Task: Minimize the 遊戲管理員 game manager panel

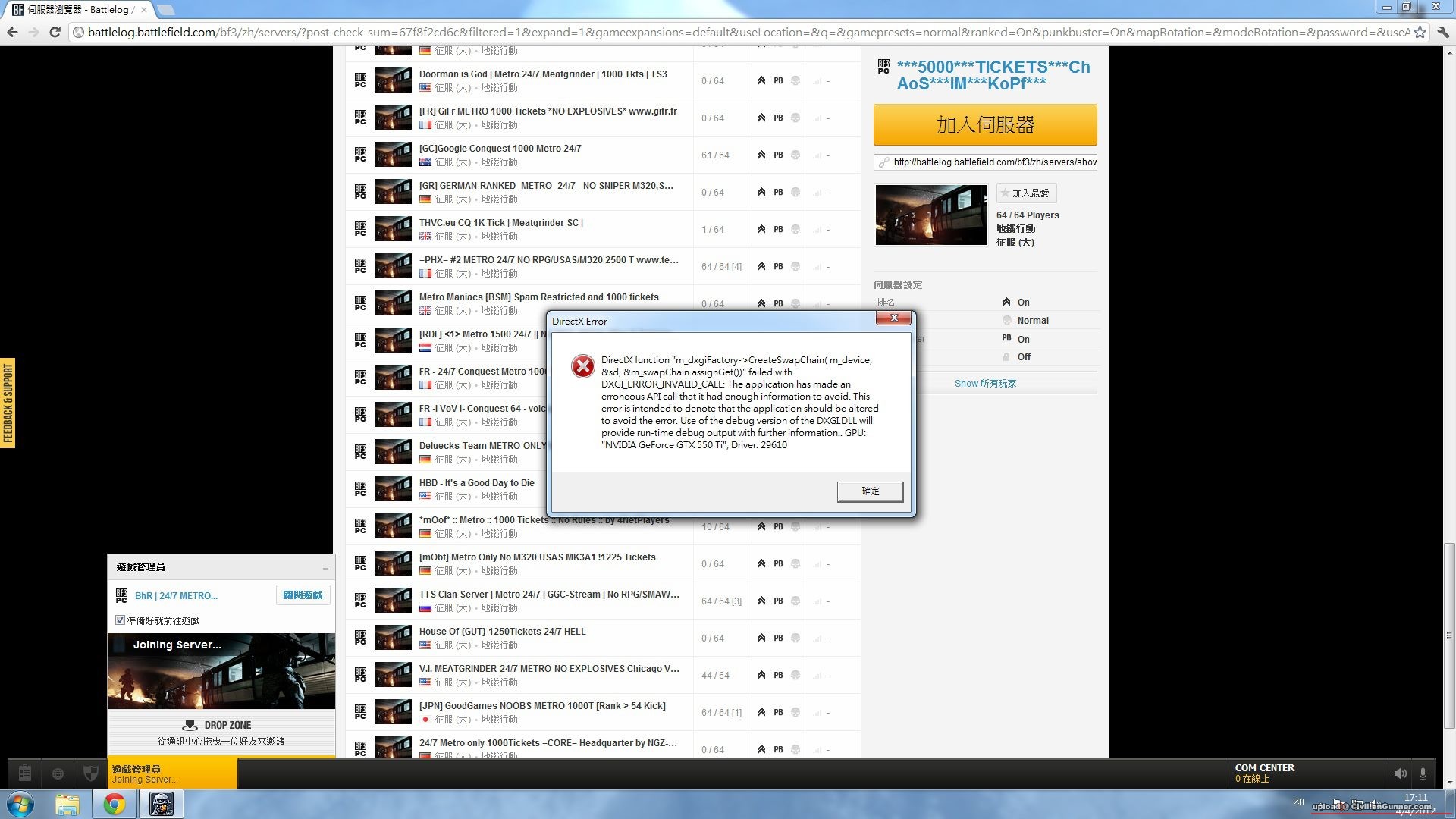Action: (x=325, y=567)
